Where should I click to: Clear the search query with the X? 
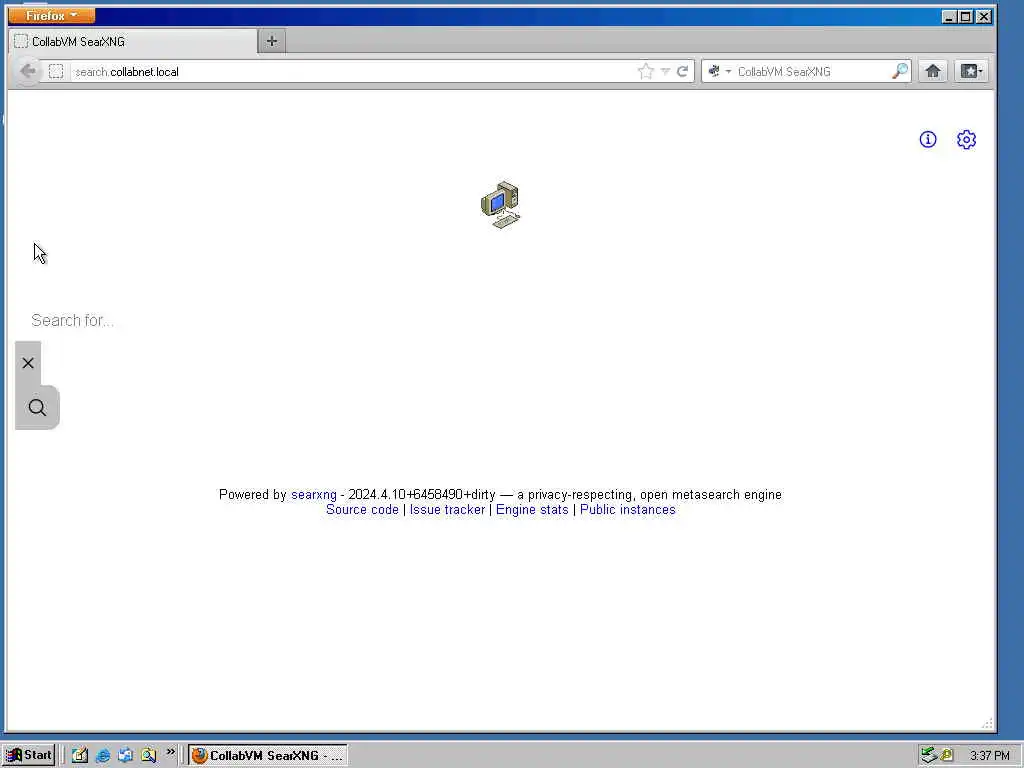[x=28, y=363]
